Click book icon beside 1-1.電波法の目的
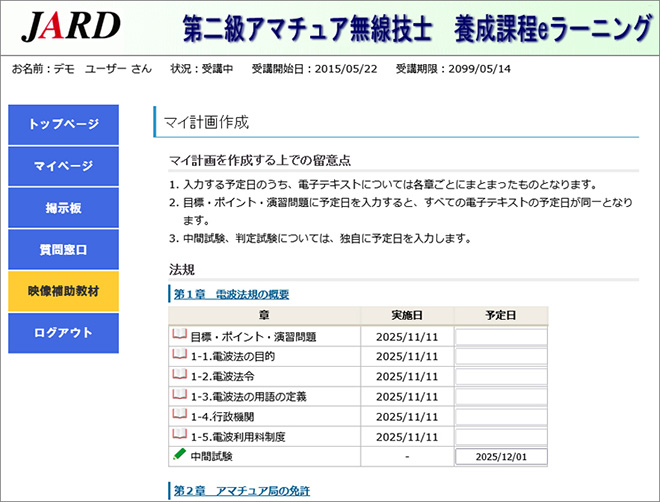This screenshot has width=660, height=502. pos(180,356)
